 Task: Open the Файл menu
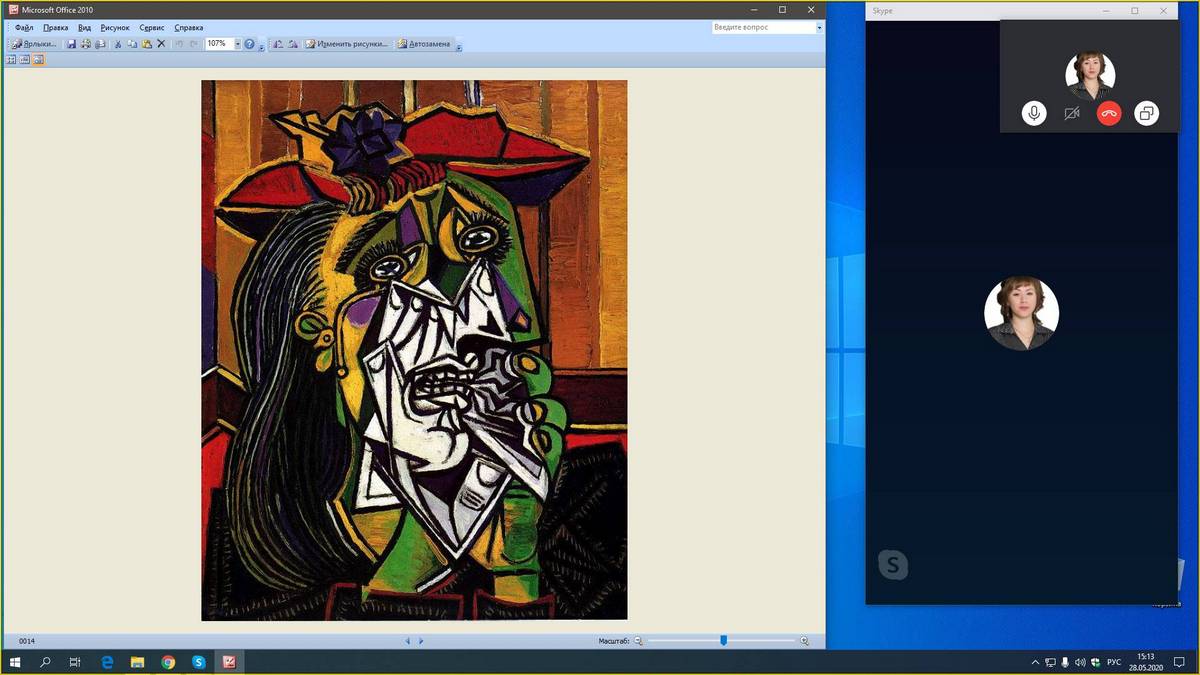[24, 28]
